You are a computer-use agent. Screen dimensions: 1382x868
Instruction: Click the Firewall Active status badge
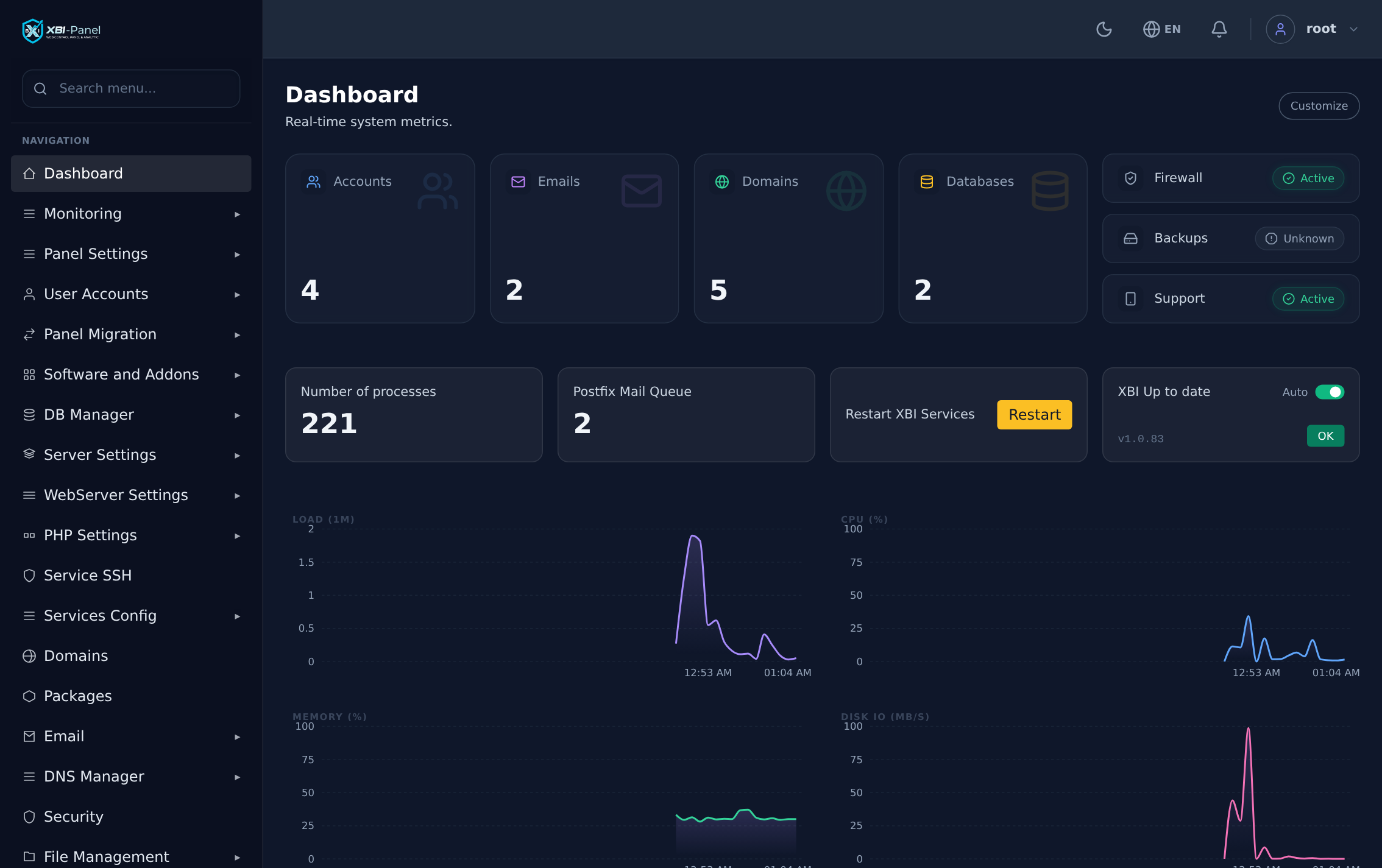click(x=1308, y=178)
